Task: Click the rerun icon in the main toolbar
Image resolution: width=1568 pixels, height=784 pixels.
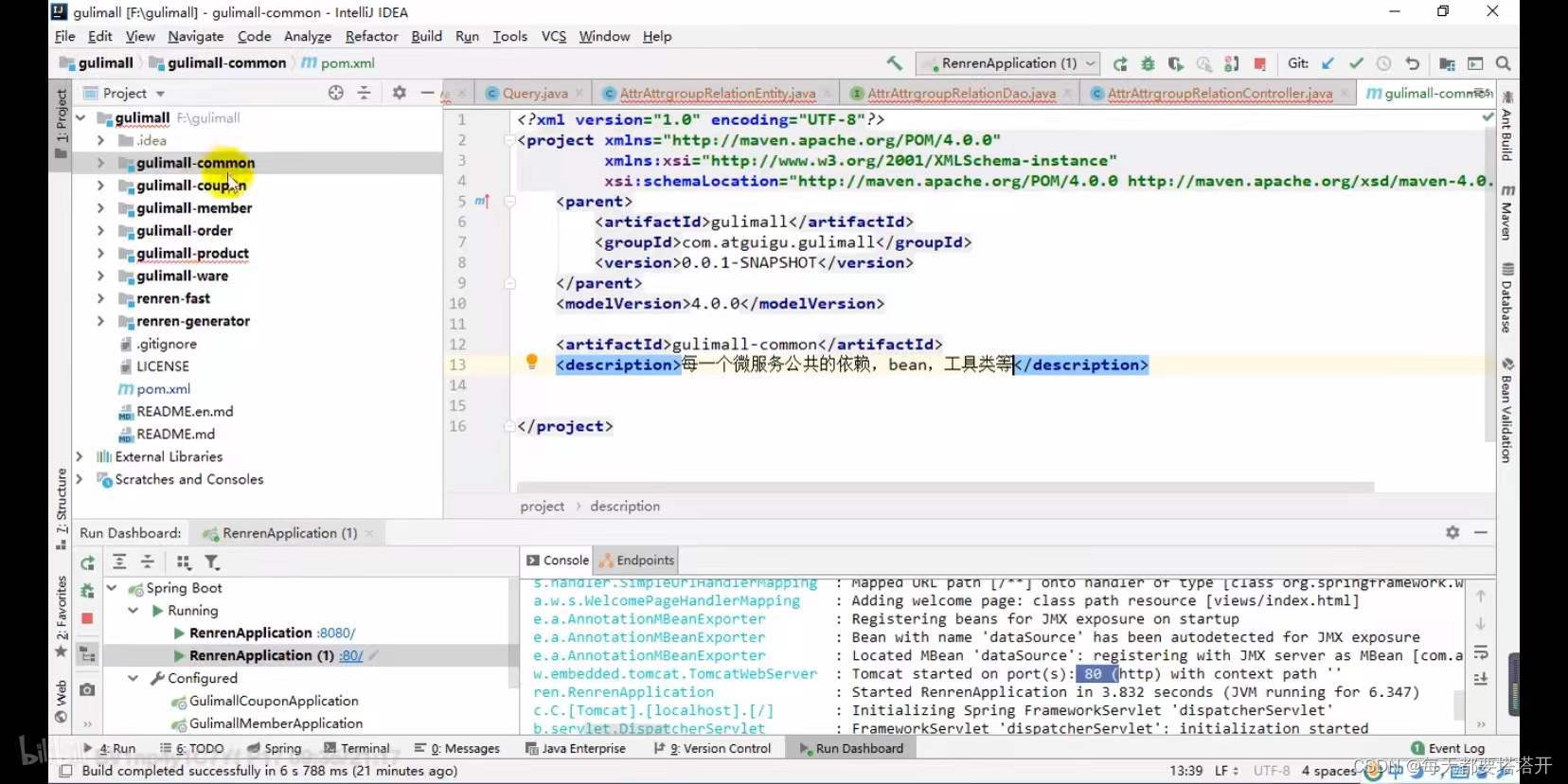Action: pos(1120,63)
